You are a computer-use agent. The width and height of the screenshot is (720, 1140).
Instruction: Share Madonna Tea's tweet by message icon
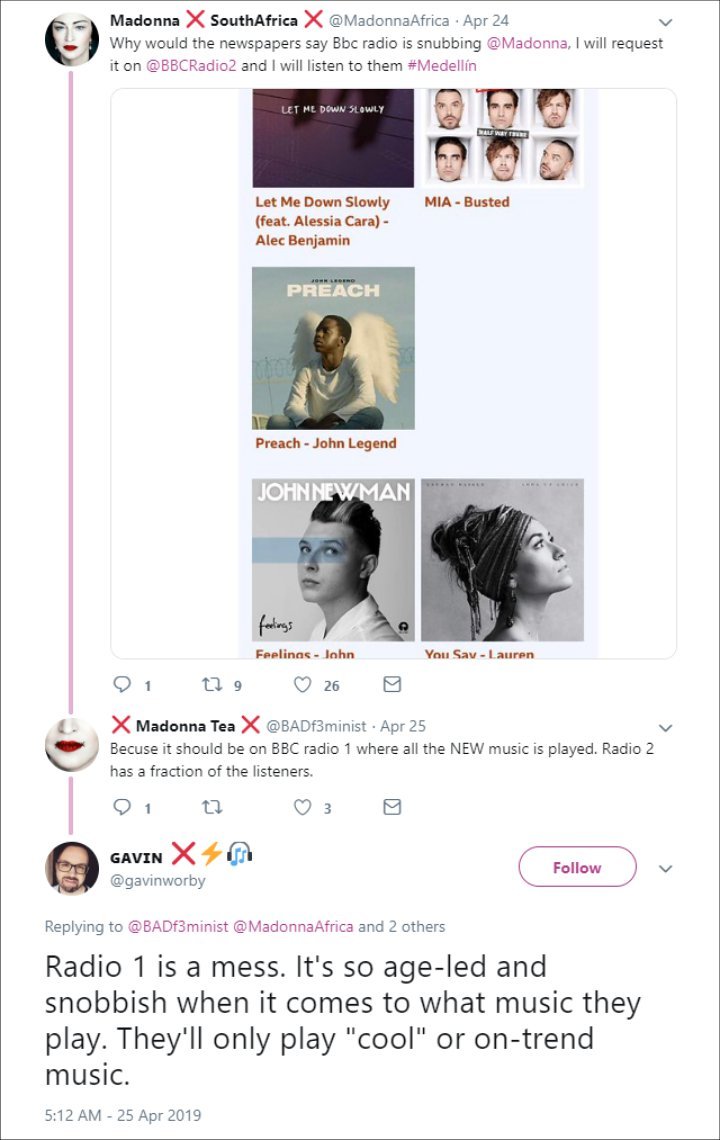(392, 807)
